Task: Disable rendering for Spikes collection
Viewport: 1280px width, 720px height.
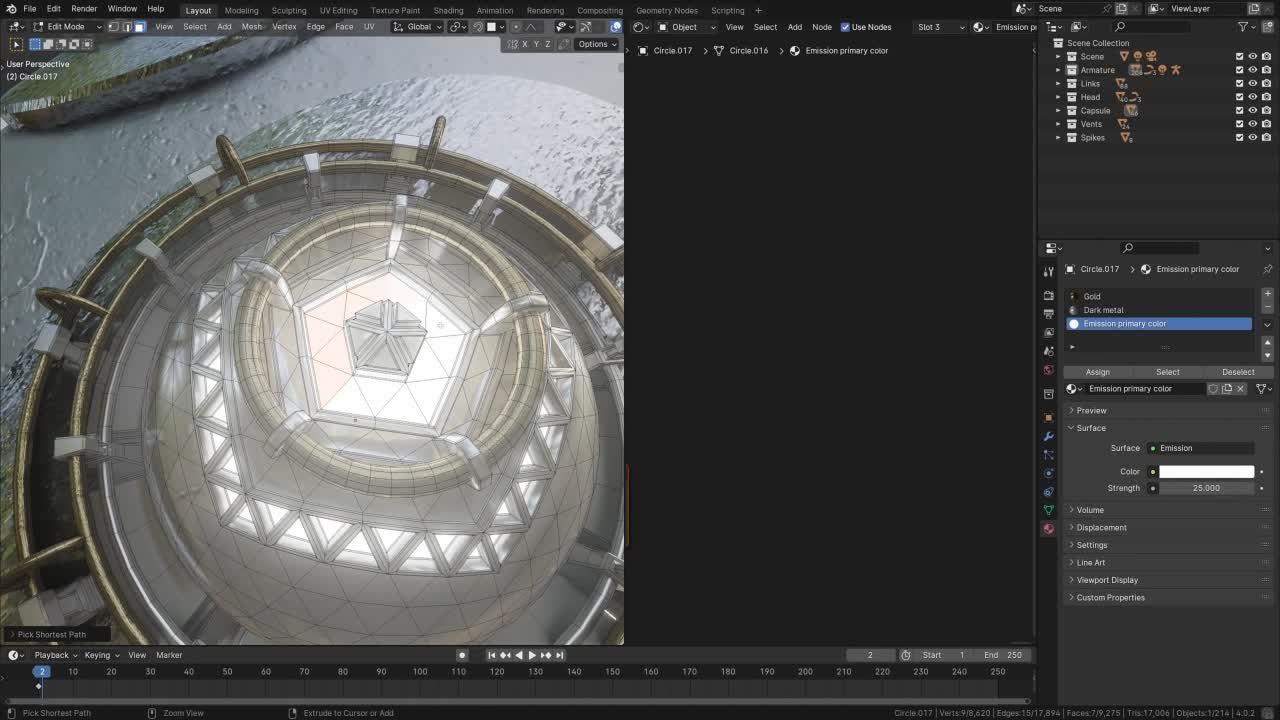Action: 1266,138
